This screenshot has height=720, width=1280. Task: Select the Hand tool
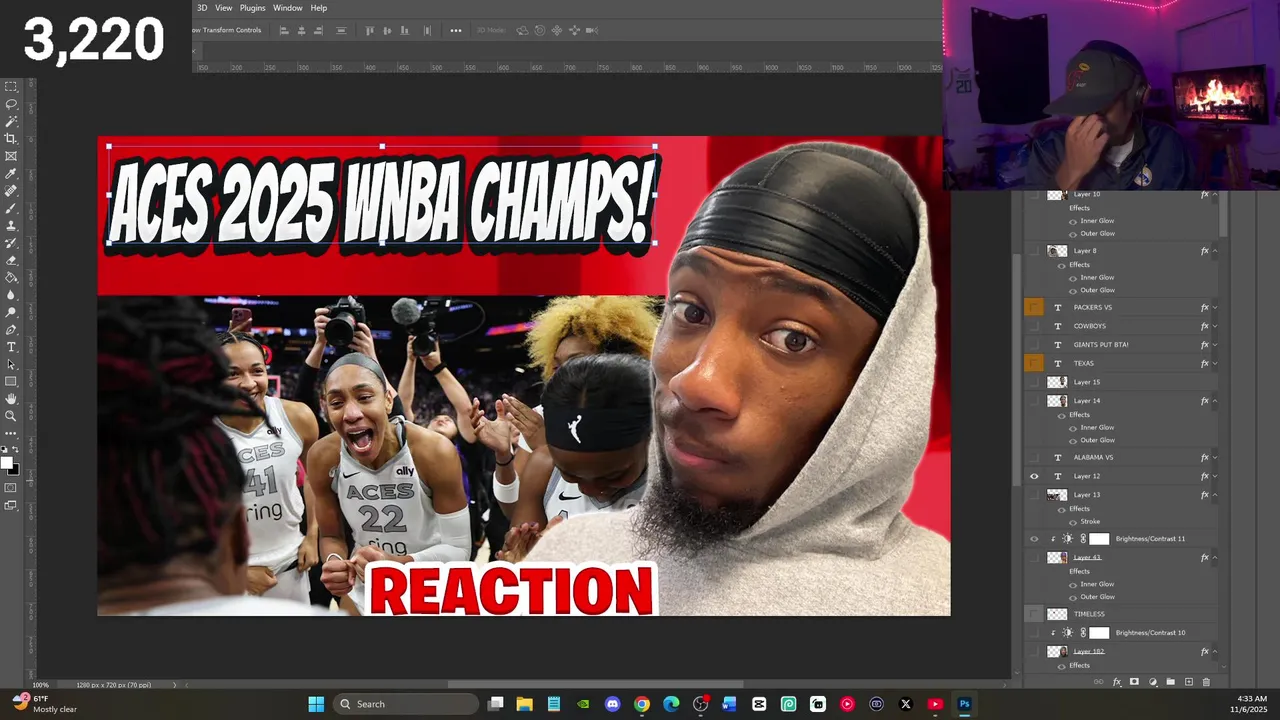click(x=11, y=398)
